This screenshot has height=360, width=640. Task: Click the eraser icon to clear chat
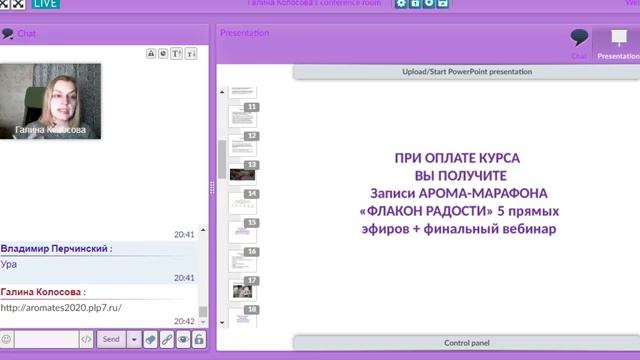150,339
